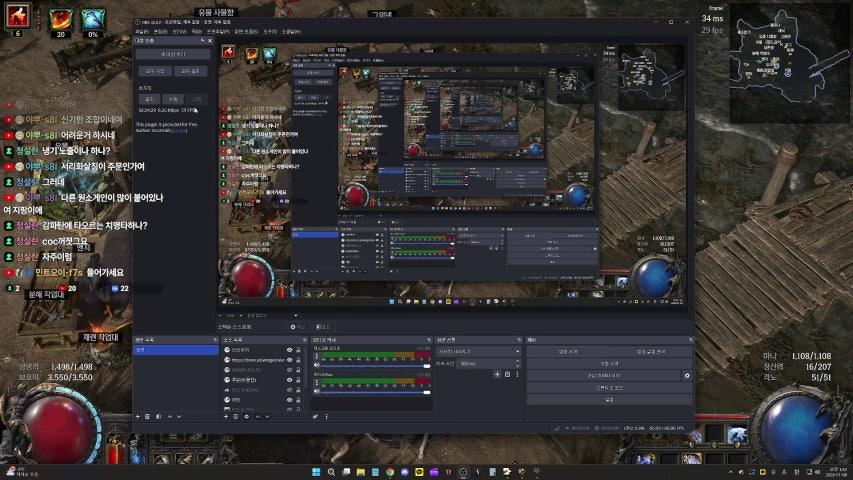Open the author donate link in multi-stream dock
853x480 pixels.
pyautogui.click(x=178, y=131)
